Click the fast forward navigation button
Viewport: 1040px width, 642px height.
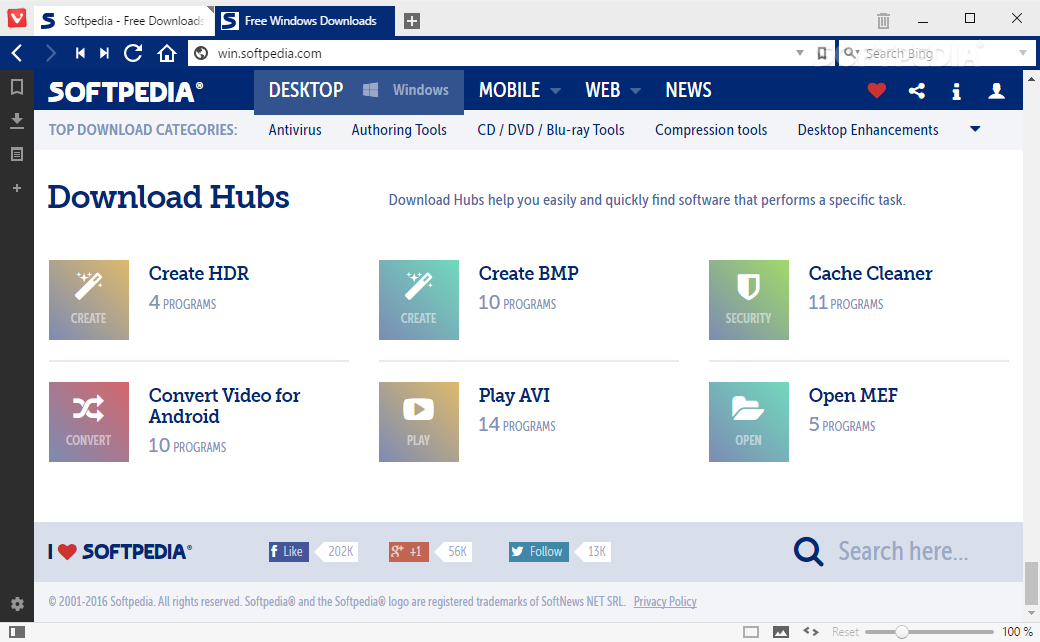click(104, 53)
